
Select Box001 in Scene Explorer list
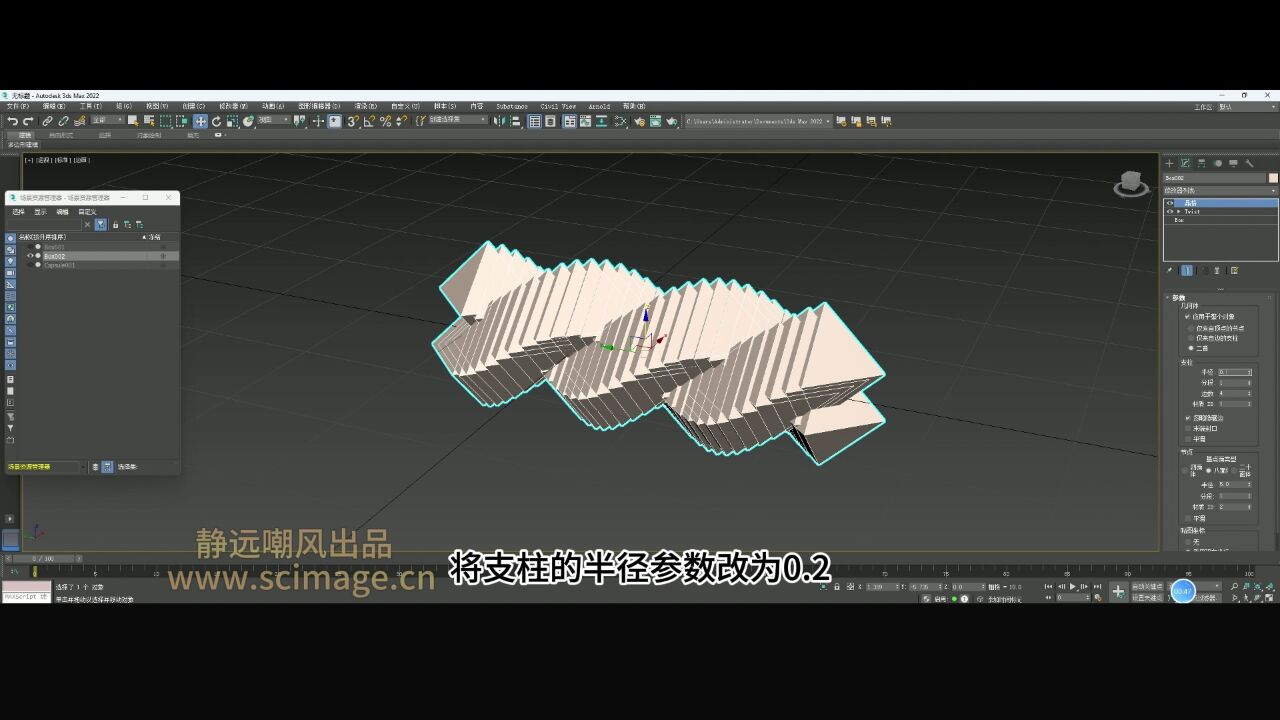tap(55, 247)
